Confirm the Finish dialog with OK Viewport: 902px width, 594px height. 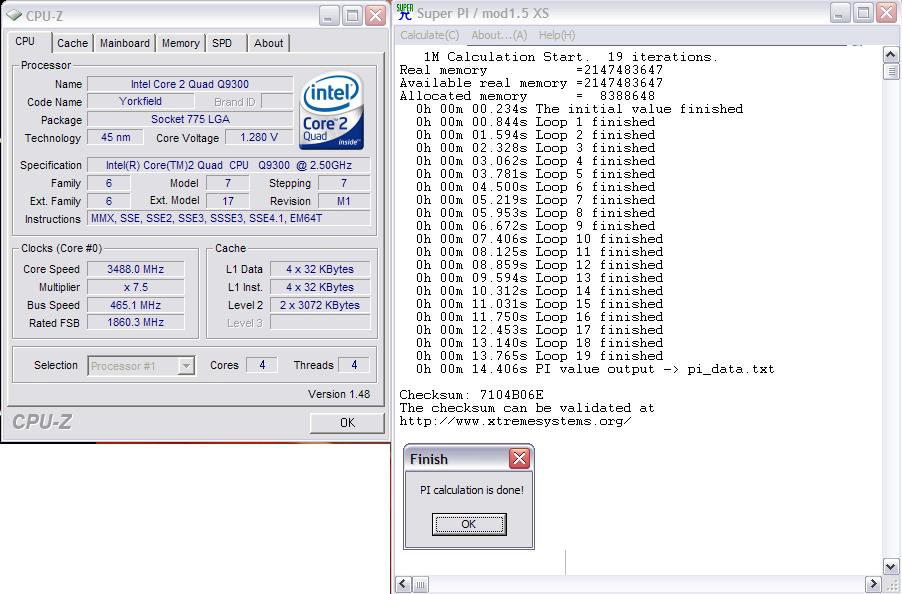click(x=469, y=524)
